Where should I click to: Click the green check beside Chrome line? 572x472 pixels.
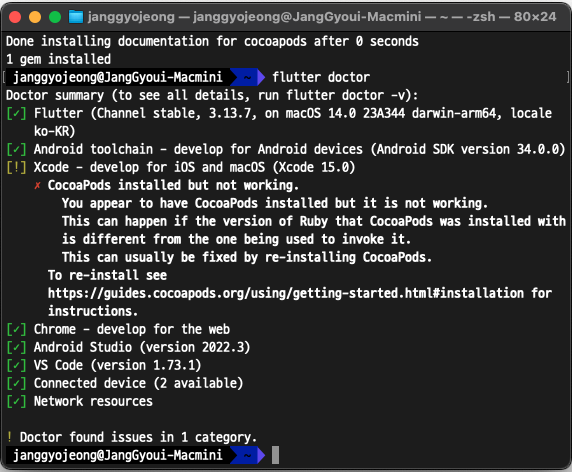[16, 329]
